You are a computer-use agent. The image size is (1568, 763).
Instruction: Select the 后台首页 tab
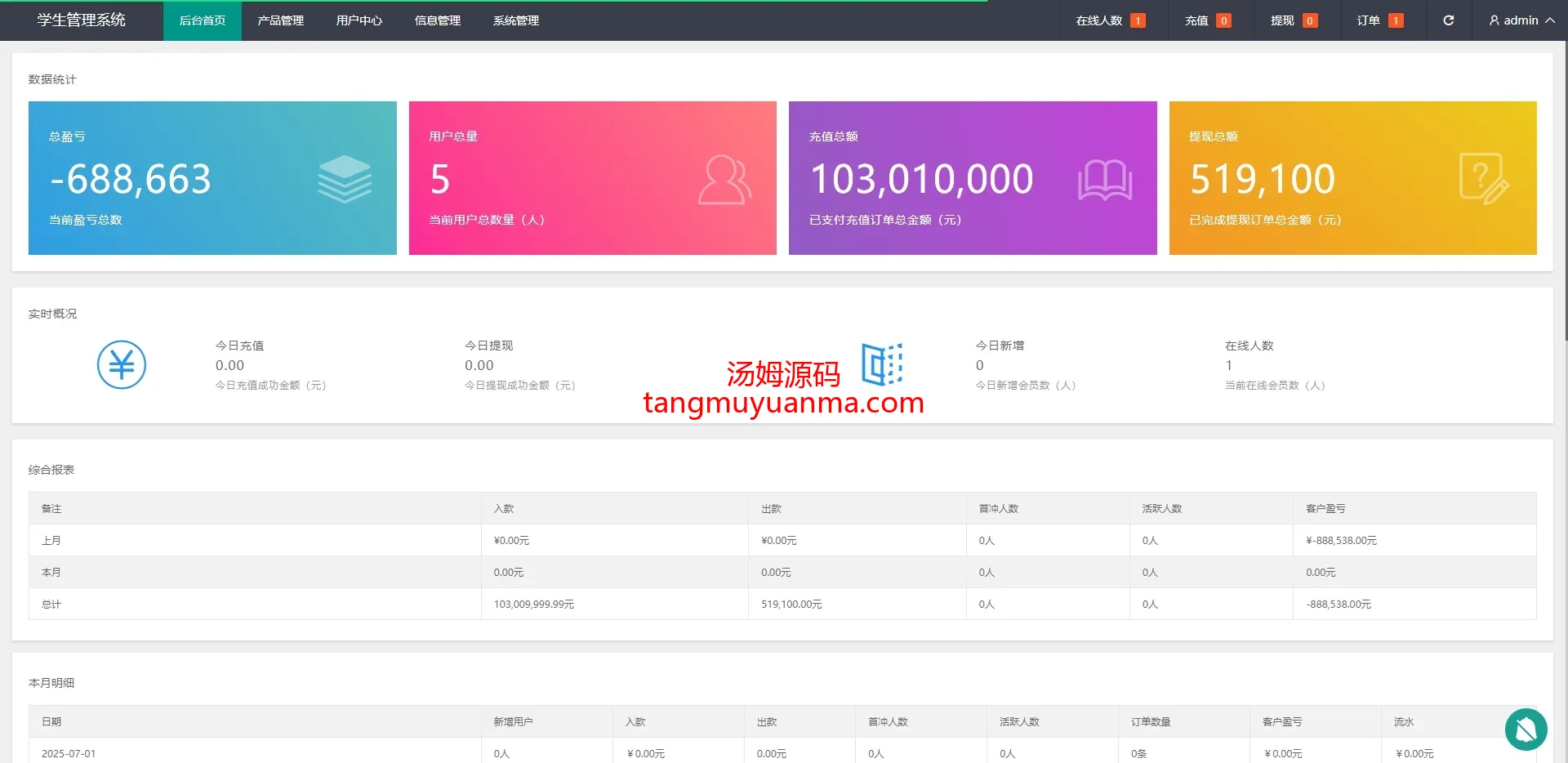[x=203, y=20]
